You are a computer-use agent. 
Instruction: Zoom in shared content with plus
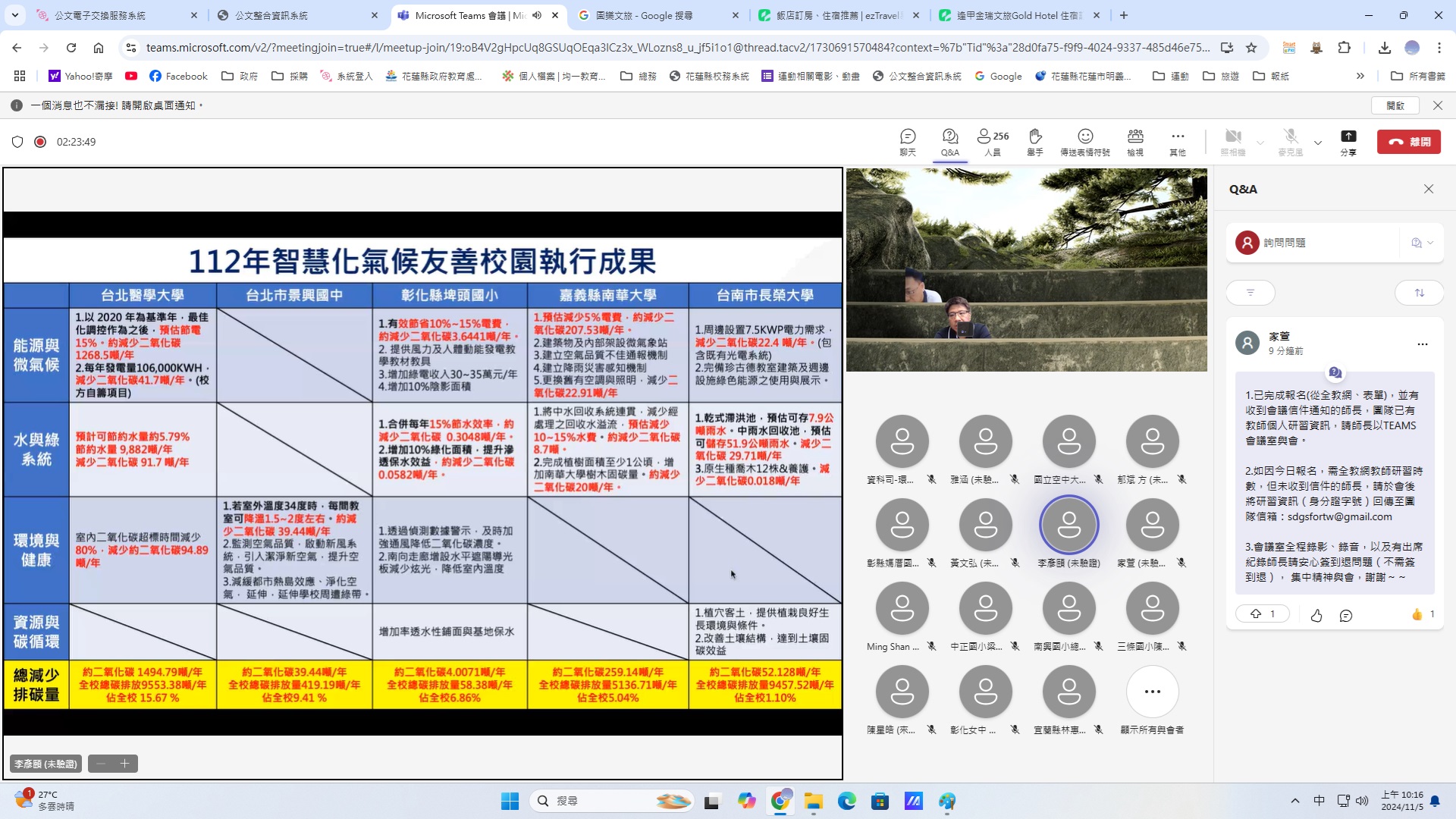point(125,764)
